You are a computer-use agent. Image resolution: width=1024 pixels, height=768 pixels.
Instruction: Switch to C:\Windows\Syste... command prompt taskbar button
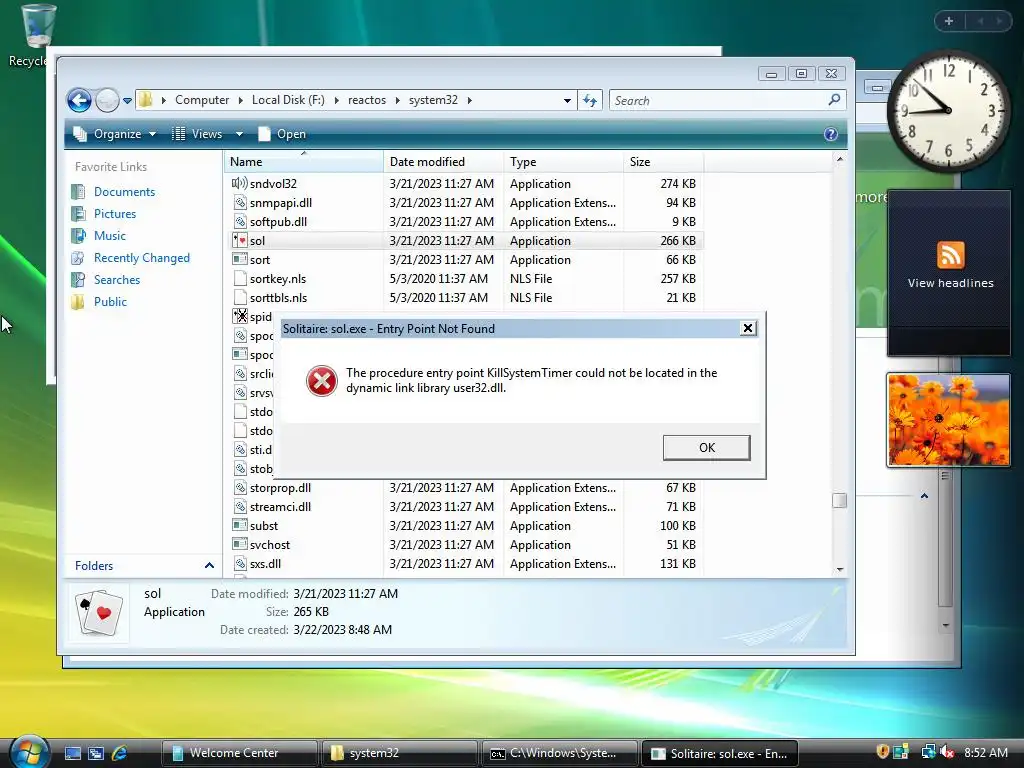(x=559, y=753)
